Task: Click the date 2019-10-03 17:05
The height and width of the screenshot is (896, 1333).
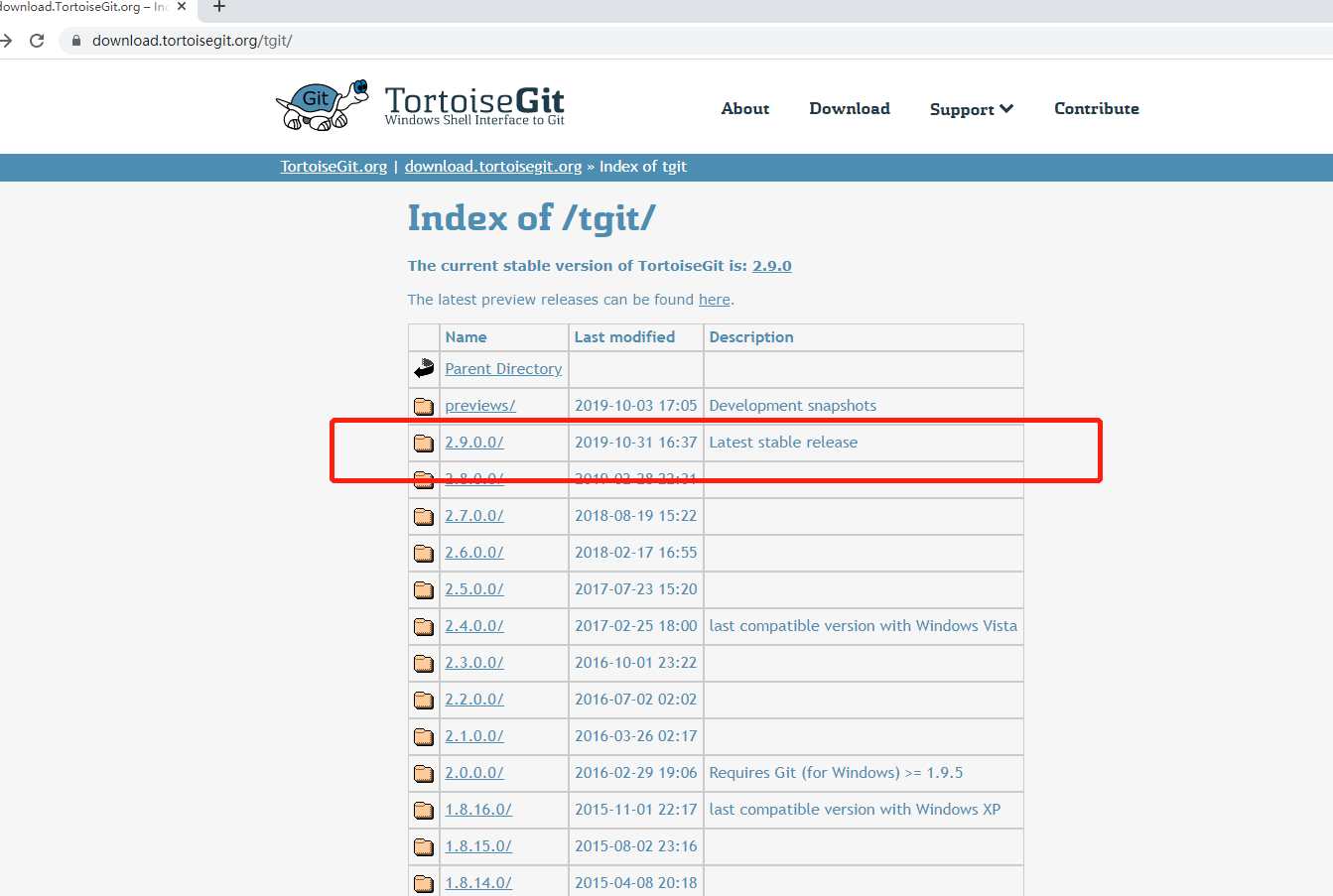Action: pyautogui.click(x=636, y=406)
